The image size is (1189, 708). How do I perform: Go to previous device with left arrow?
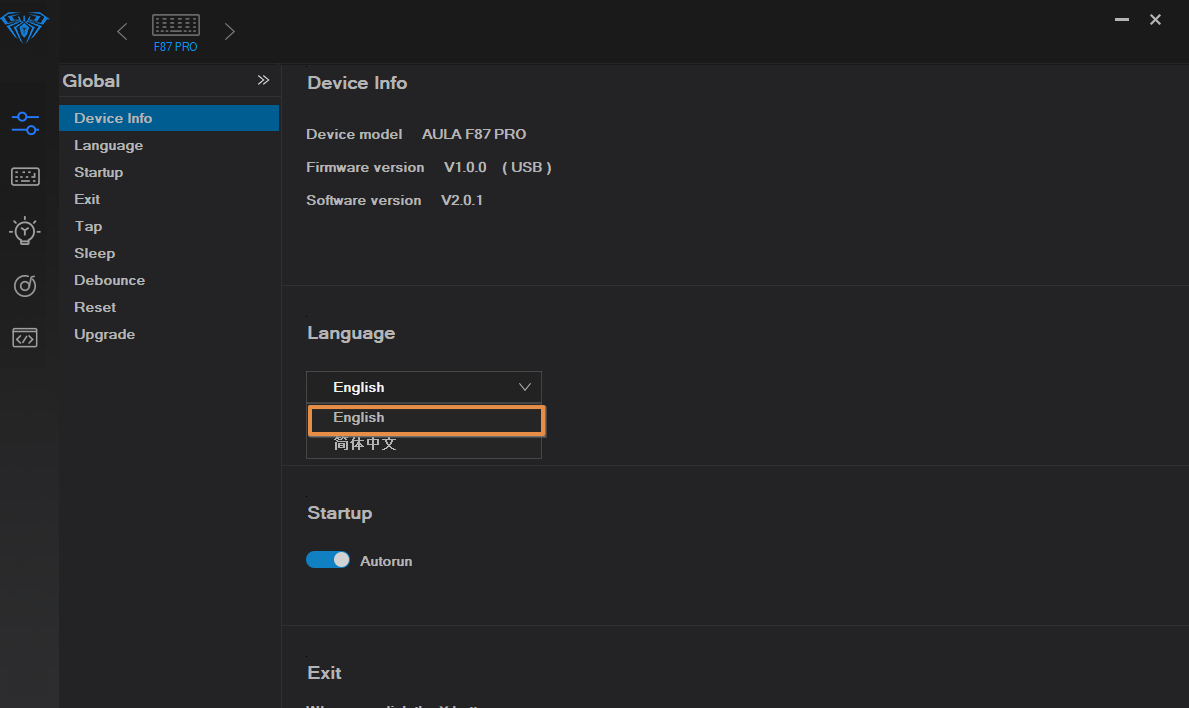(x=122, y=31)
